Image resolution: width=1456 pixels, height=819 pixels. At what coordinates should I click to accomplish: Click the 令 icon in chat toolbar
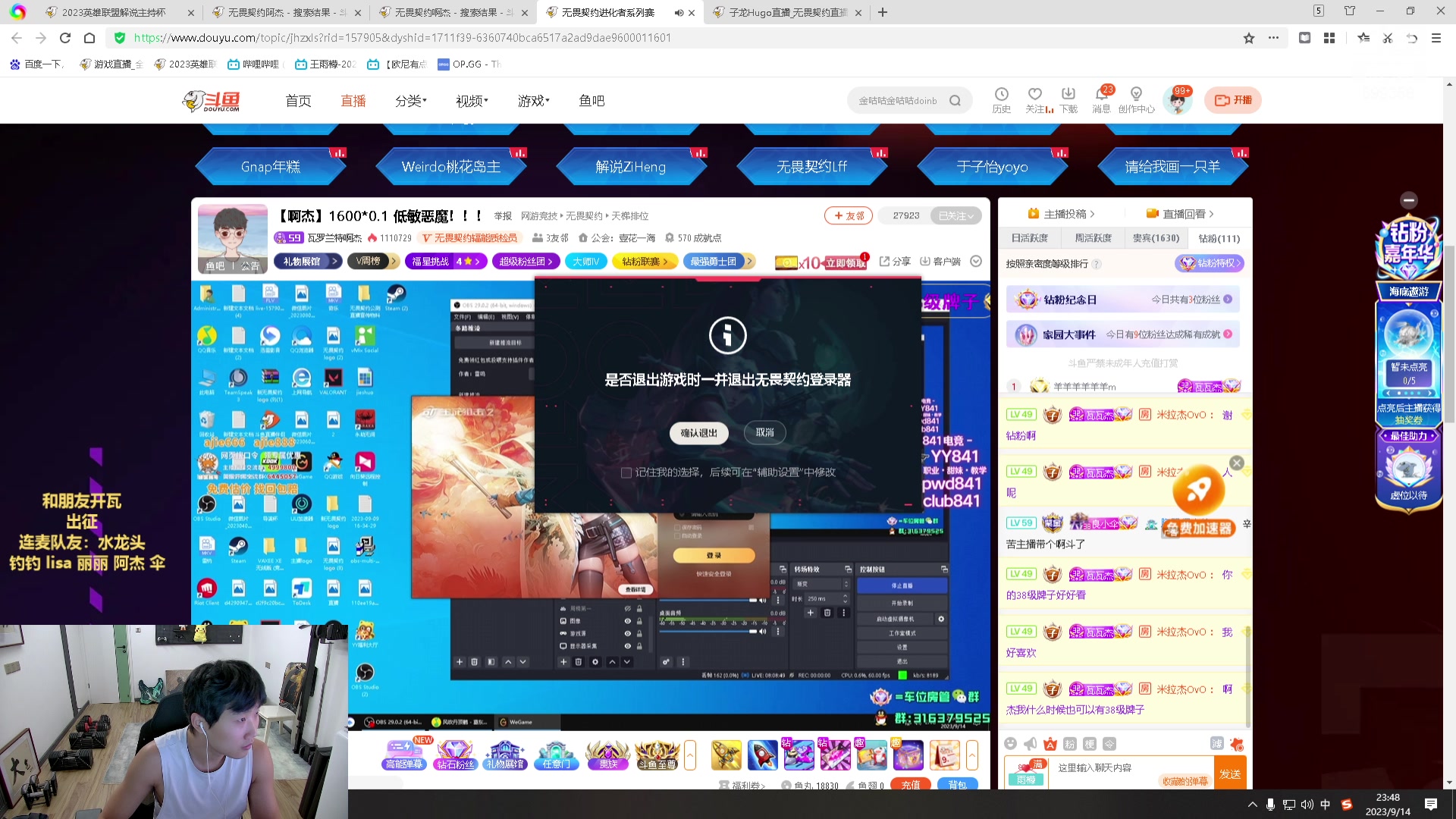[x=1109, y=744]
